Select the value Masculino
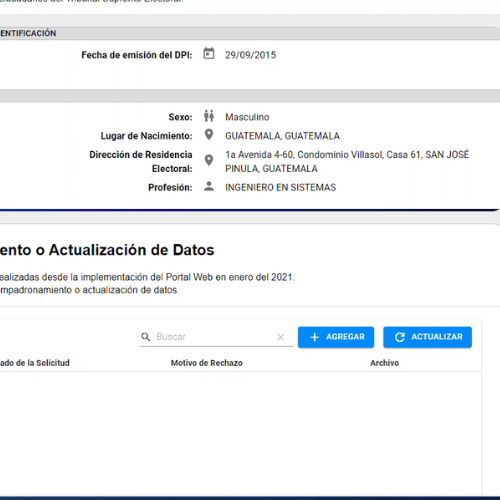This screenshot has width=500, height=500. tap(247, 117)
